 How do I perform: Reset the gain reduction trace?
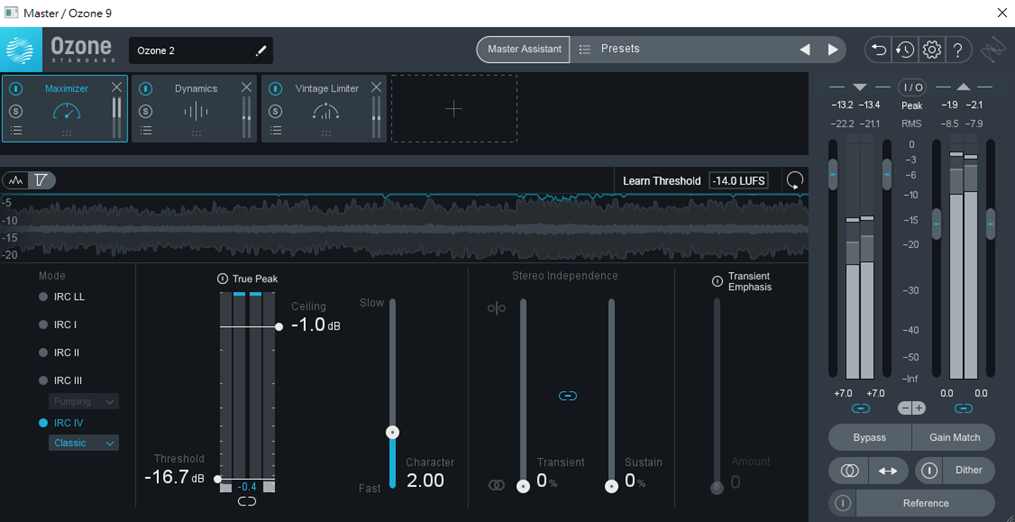(794, 181)
